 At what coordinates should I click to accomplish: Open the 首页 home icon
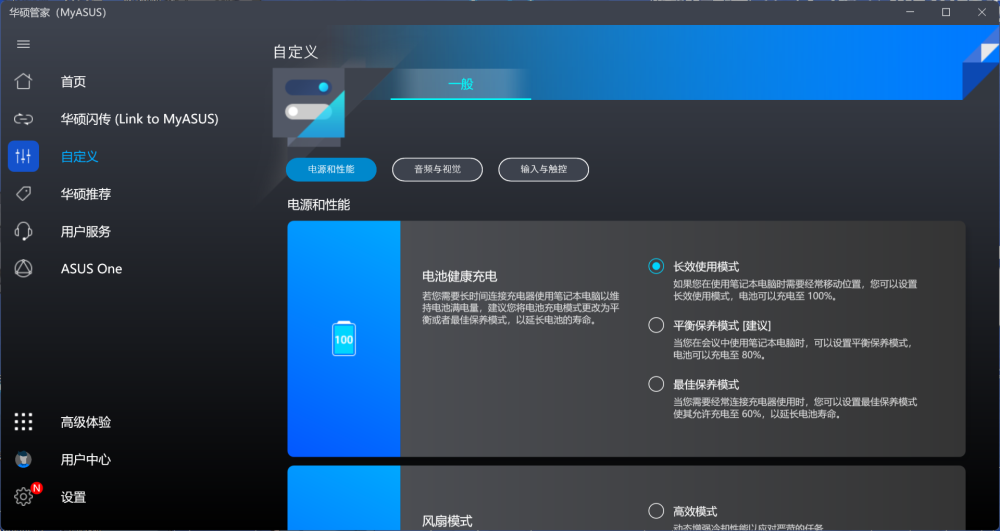coord(24,82)
